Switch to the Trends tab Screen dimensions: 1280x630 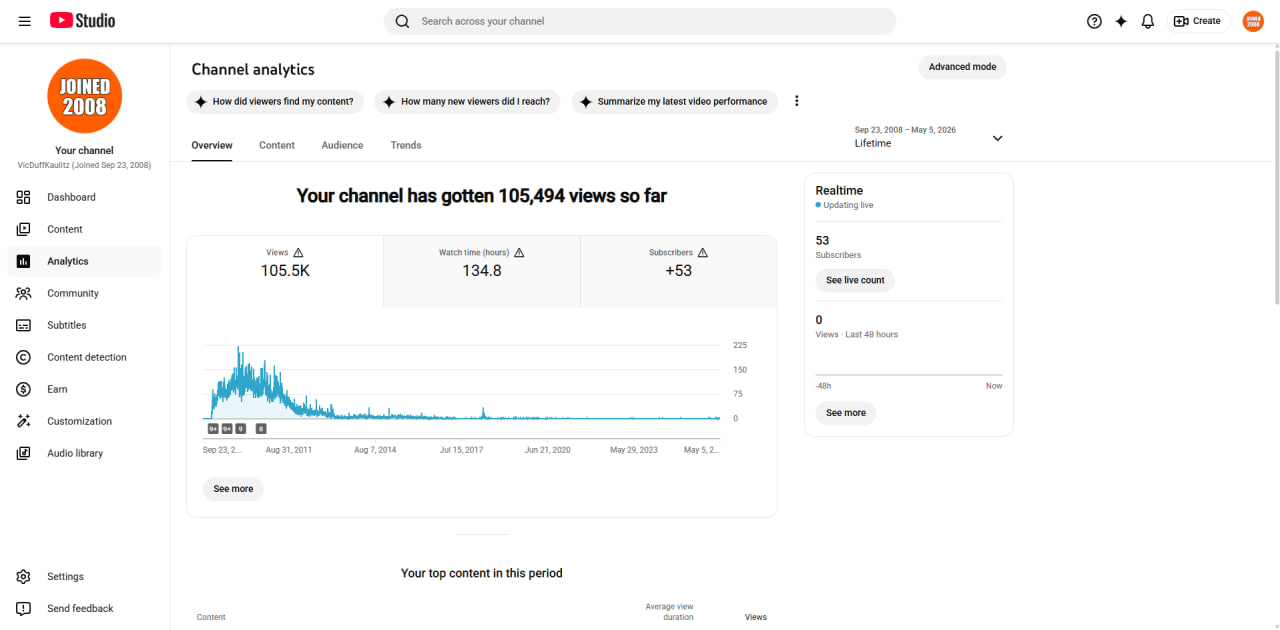coord(406,145)
